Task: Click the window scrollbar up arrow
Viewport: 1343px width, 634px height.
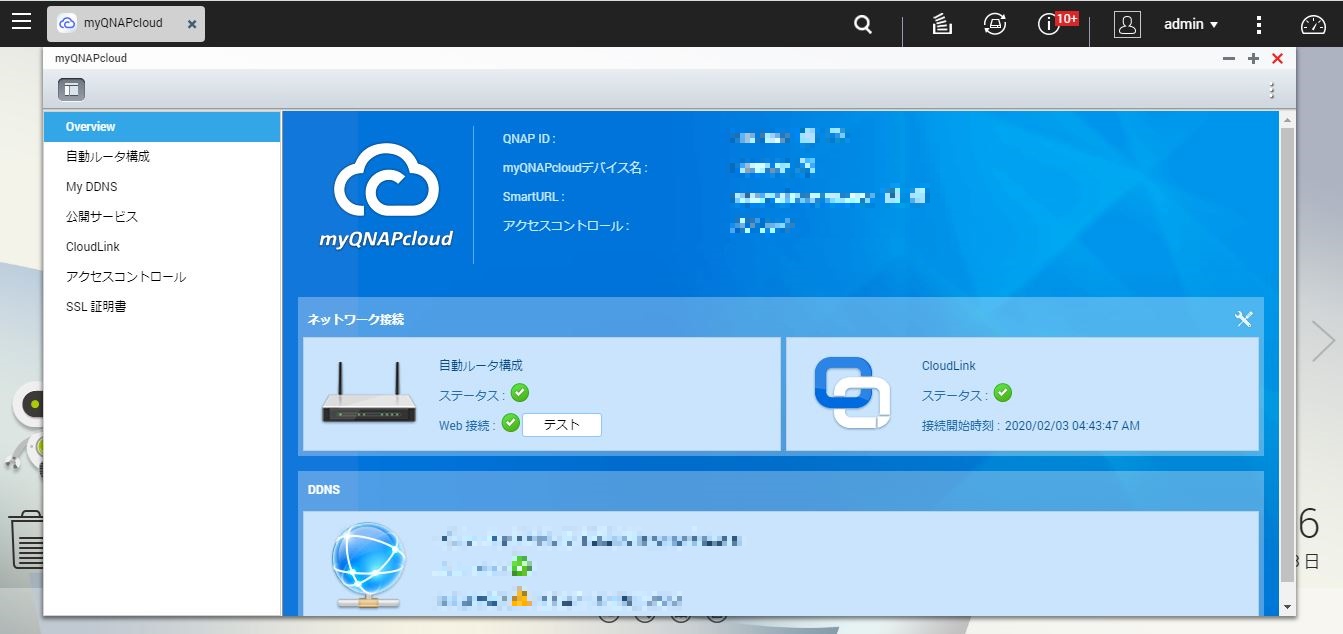Action: pyautogui.click(x=1287, y=119)
